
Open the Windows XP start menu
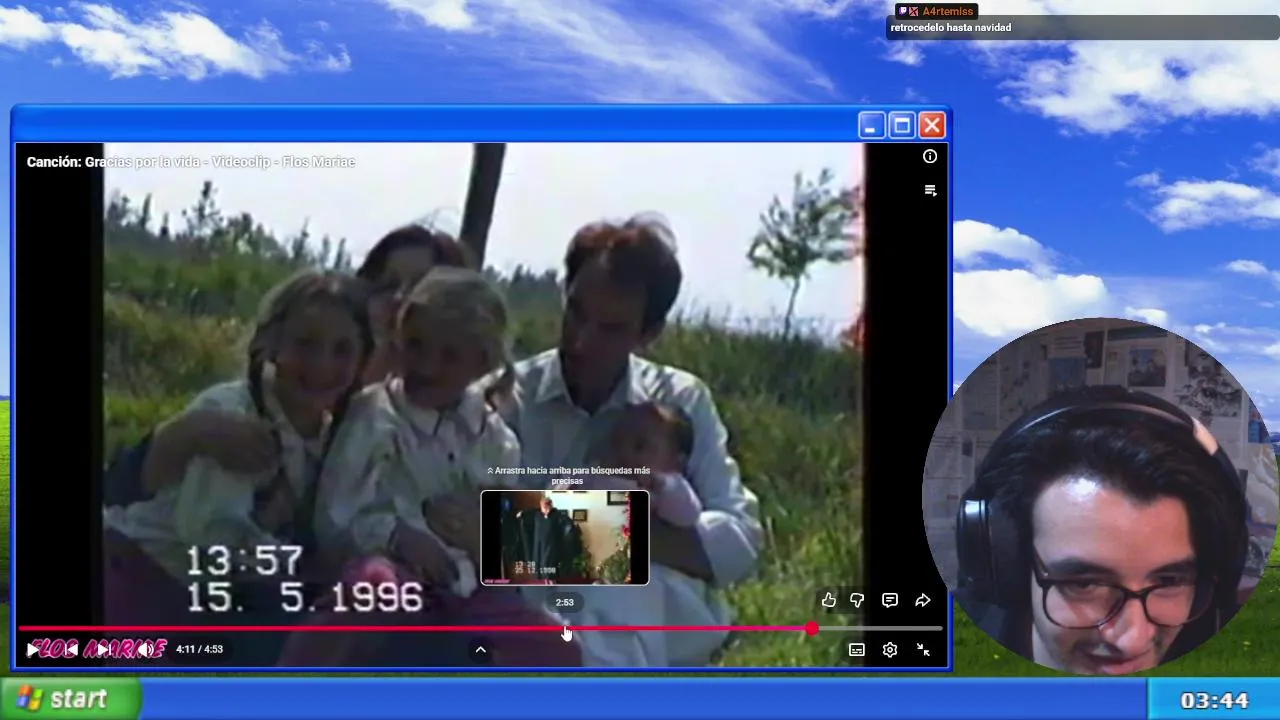coord(70,699)
